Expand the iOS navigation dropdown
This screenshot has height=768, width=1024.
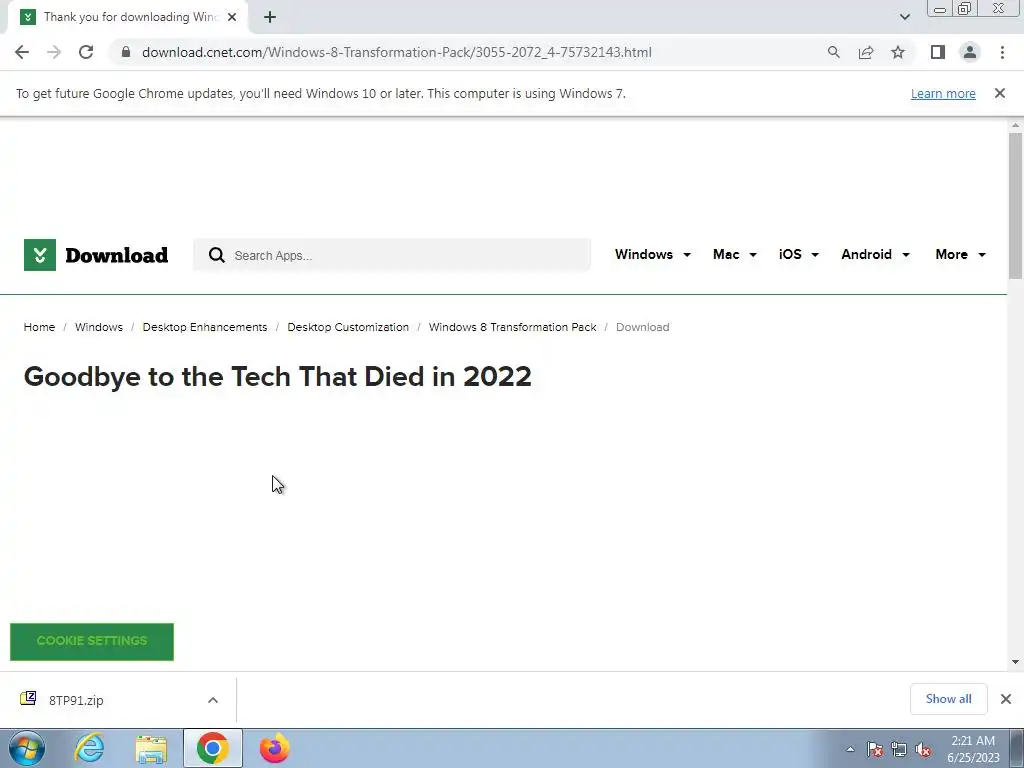point(798,255)
